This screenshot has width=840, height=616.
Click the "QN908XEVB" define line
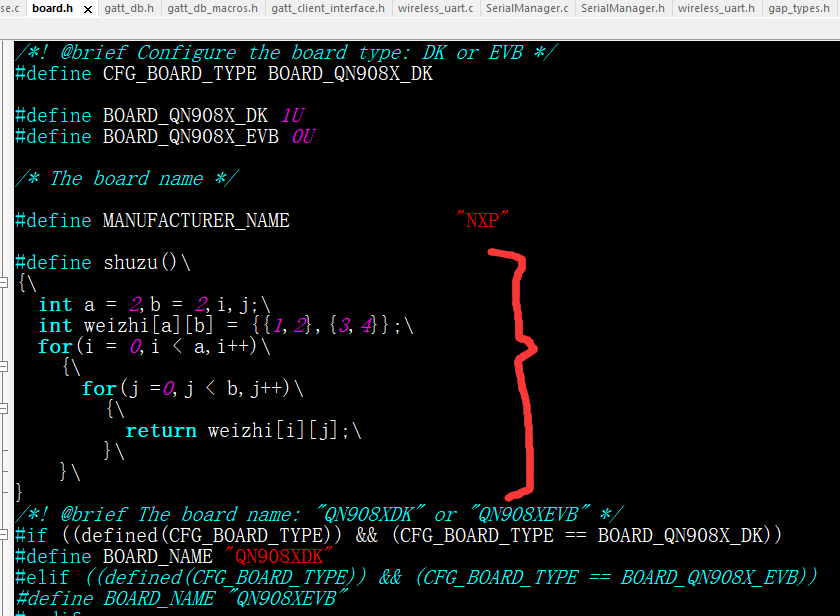point(182,598)
